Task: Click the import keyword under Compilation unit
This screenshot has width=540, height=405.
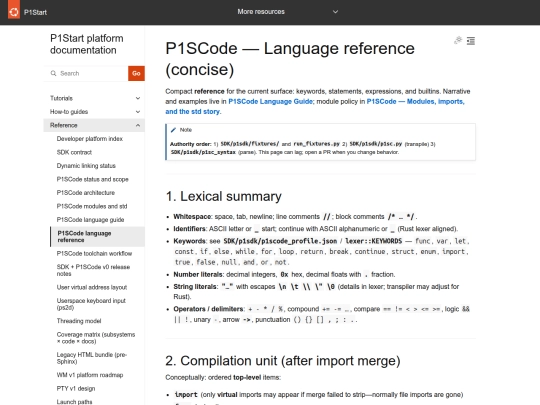Action: point(186,395)
